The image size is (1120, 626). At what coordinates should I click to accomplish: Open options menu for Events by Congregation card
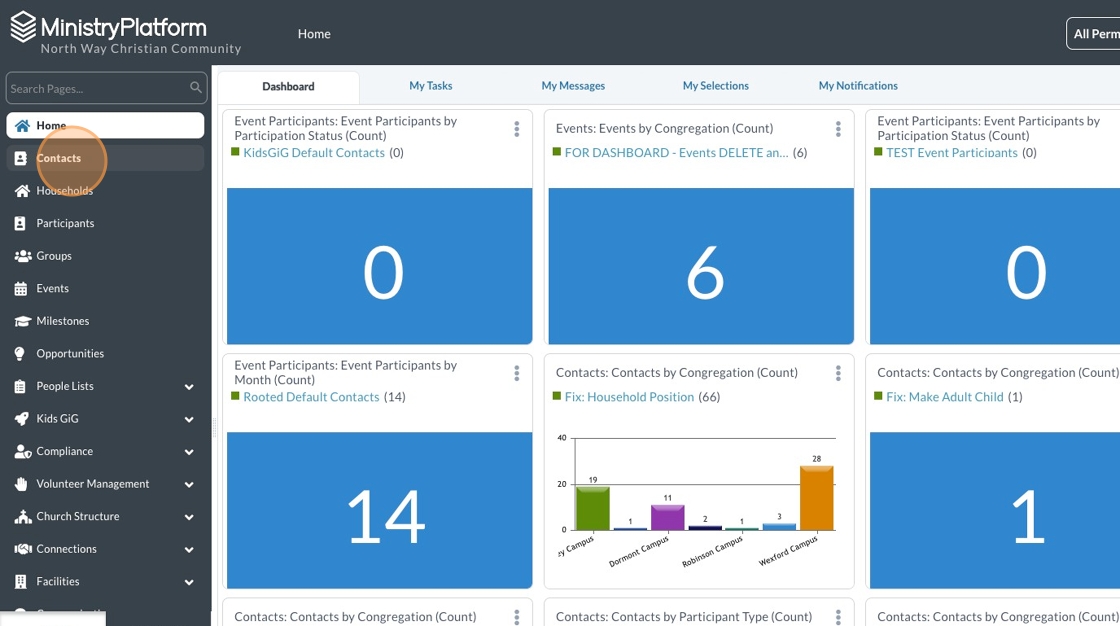click(838, 129)
